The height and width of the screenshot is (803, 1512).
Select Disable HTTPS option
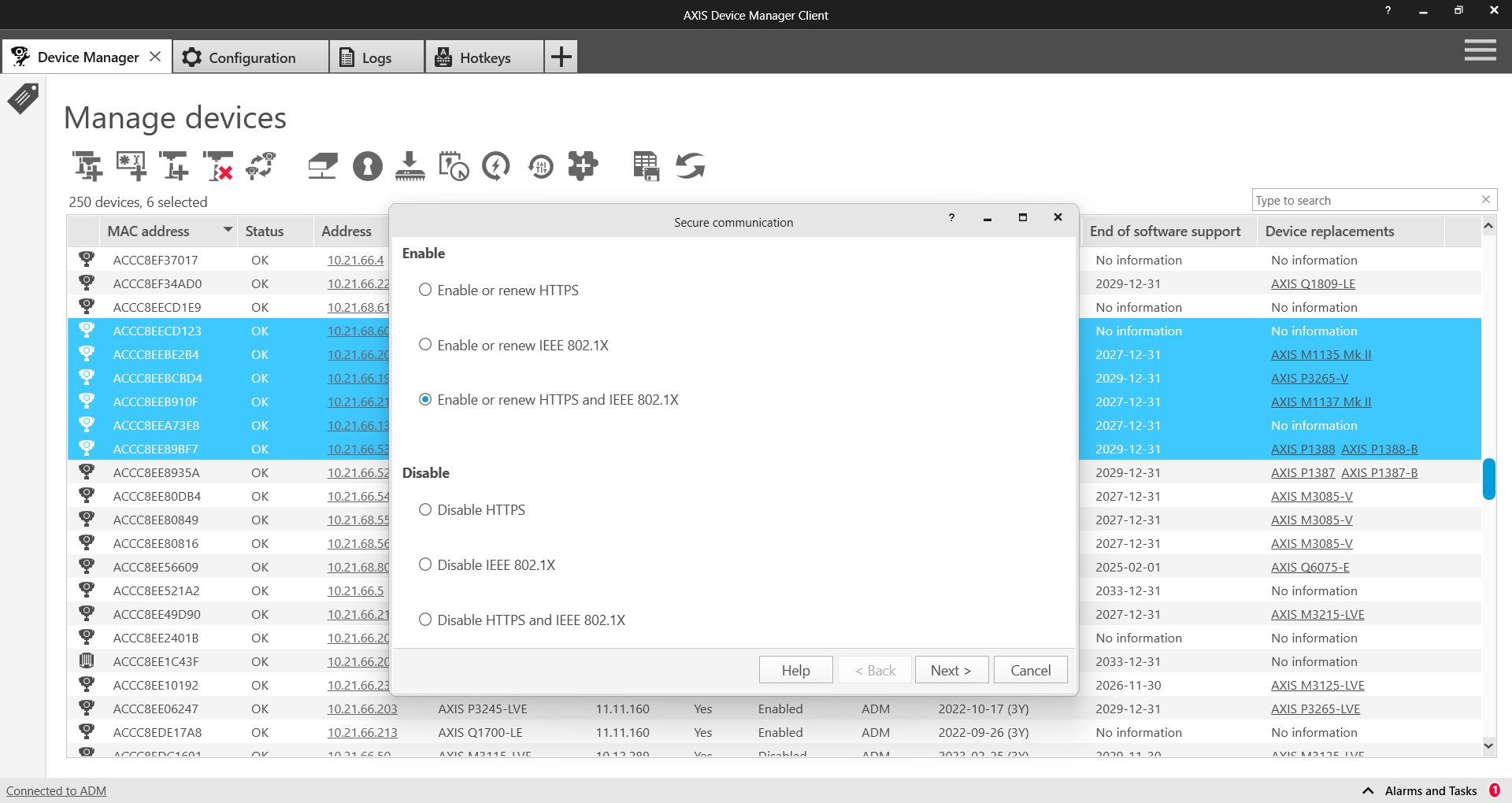coord(472,509)
